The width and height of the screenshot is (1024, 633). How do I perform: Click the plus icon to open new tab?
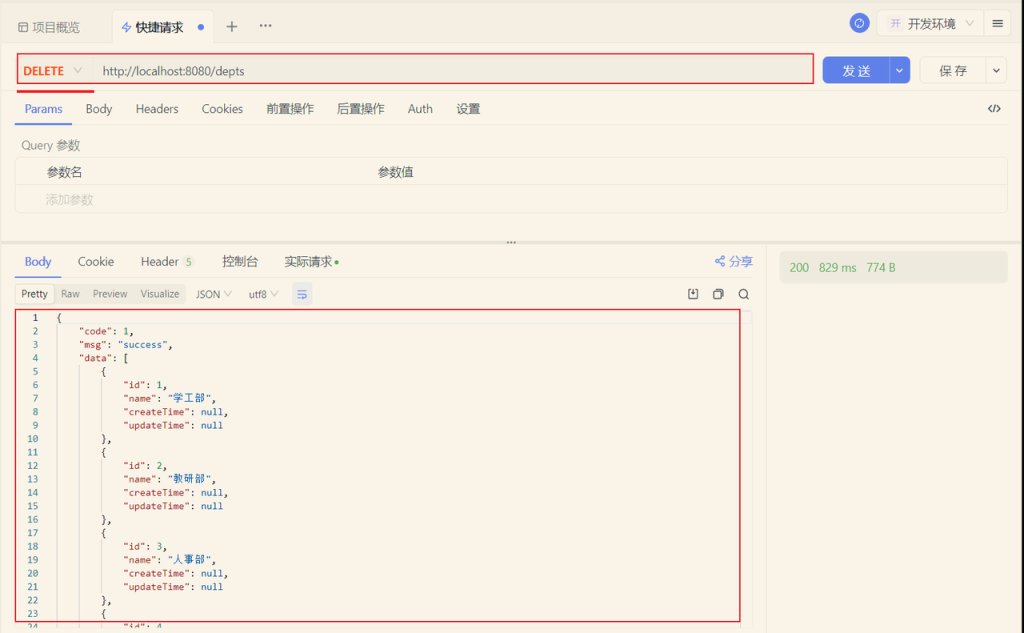232,27
